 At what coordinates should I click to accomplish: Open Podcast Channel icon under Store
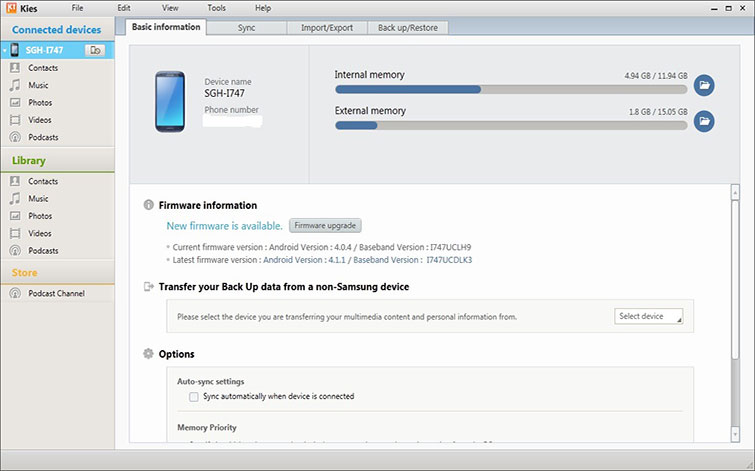pyautogui.click(x=15, y=293)
